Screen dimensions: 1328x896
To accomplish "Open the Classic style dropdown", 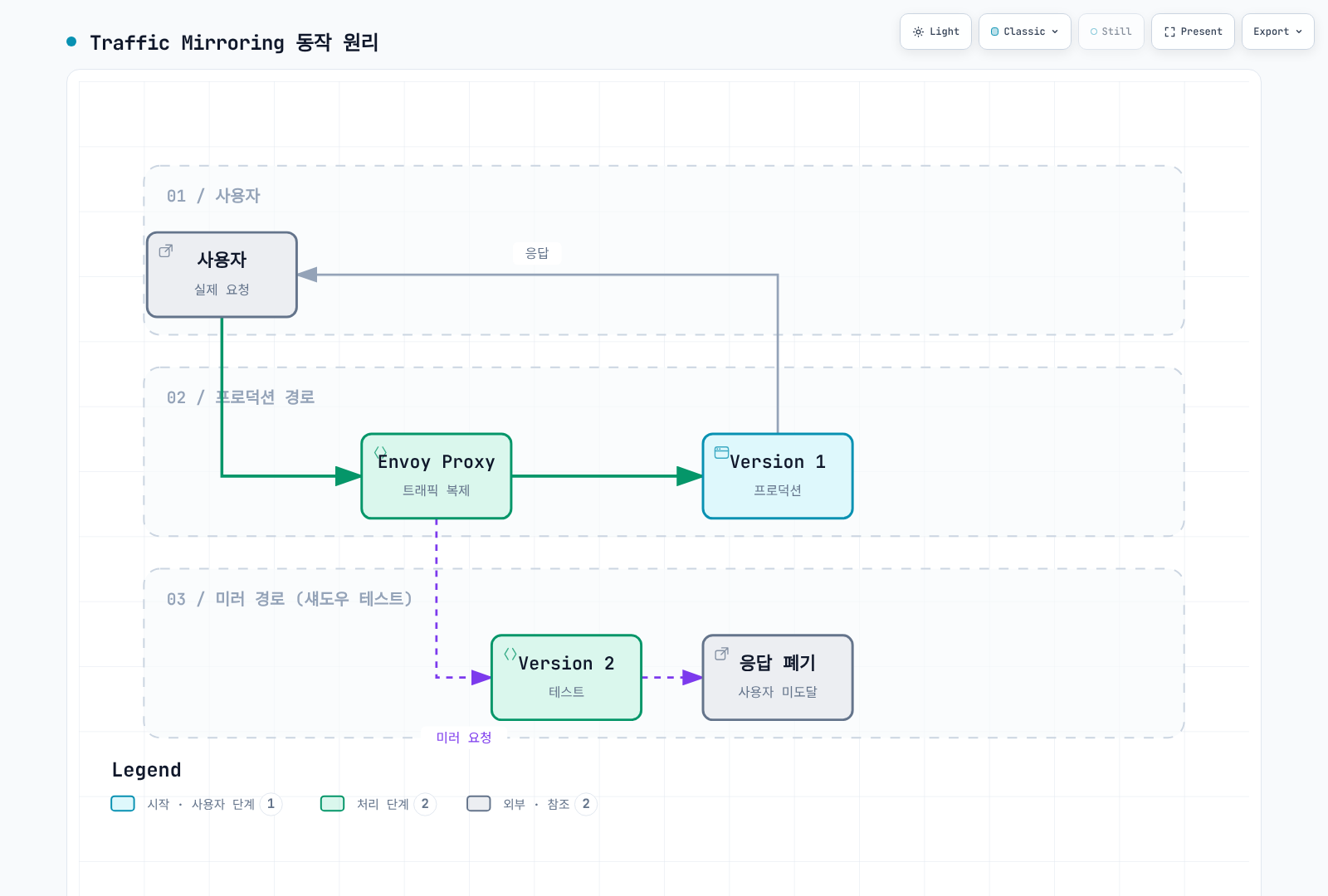I will pyautogui.click(x=1025, y=32).
